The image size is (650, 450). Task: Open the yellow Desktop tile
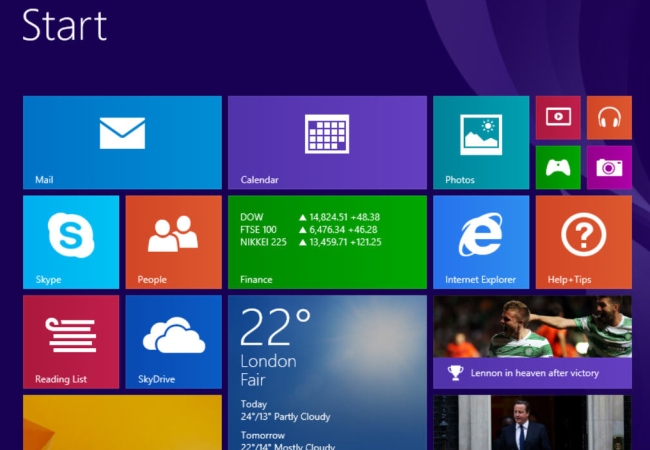click(122, 422)
